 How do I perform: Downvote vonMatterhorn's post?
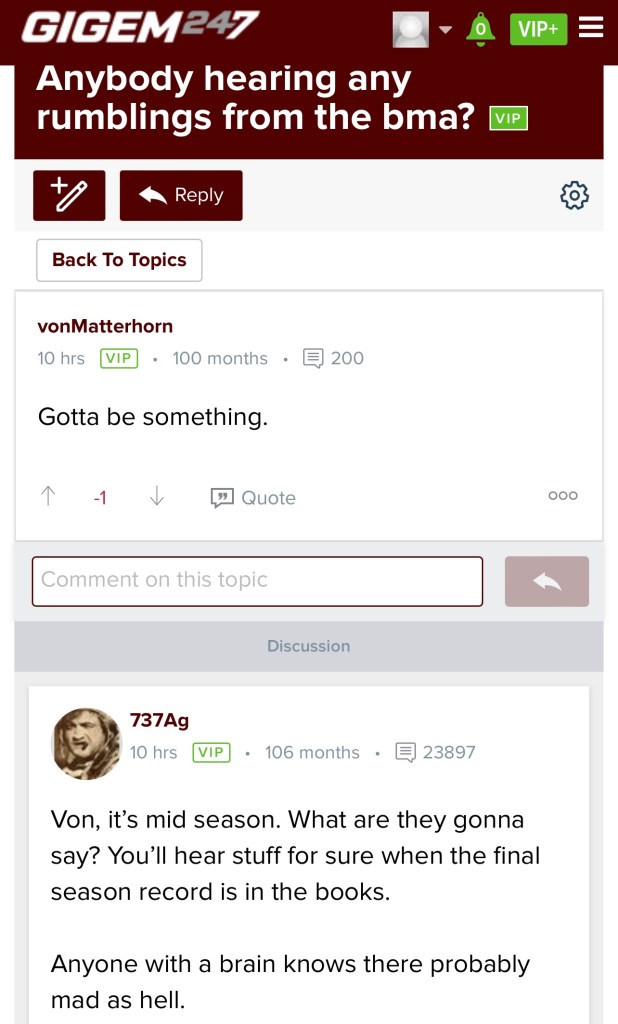(157, 497)
